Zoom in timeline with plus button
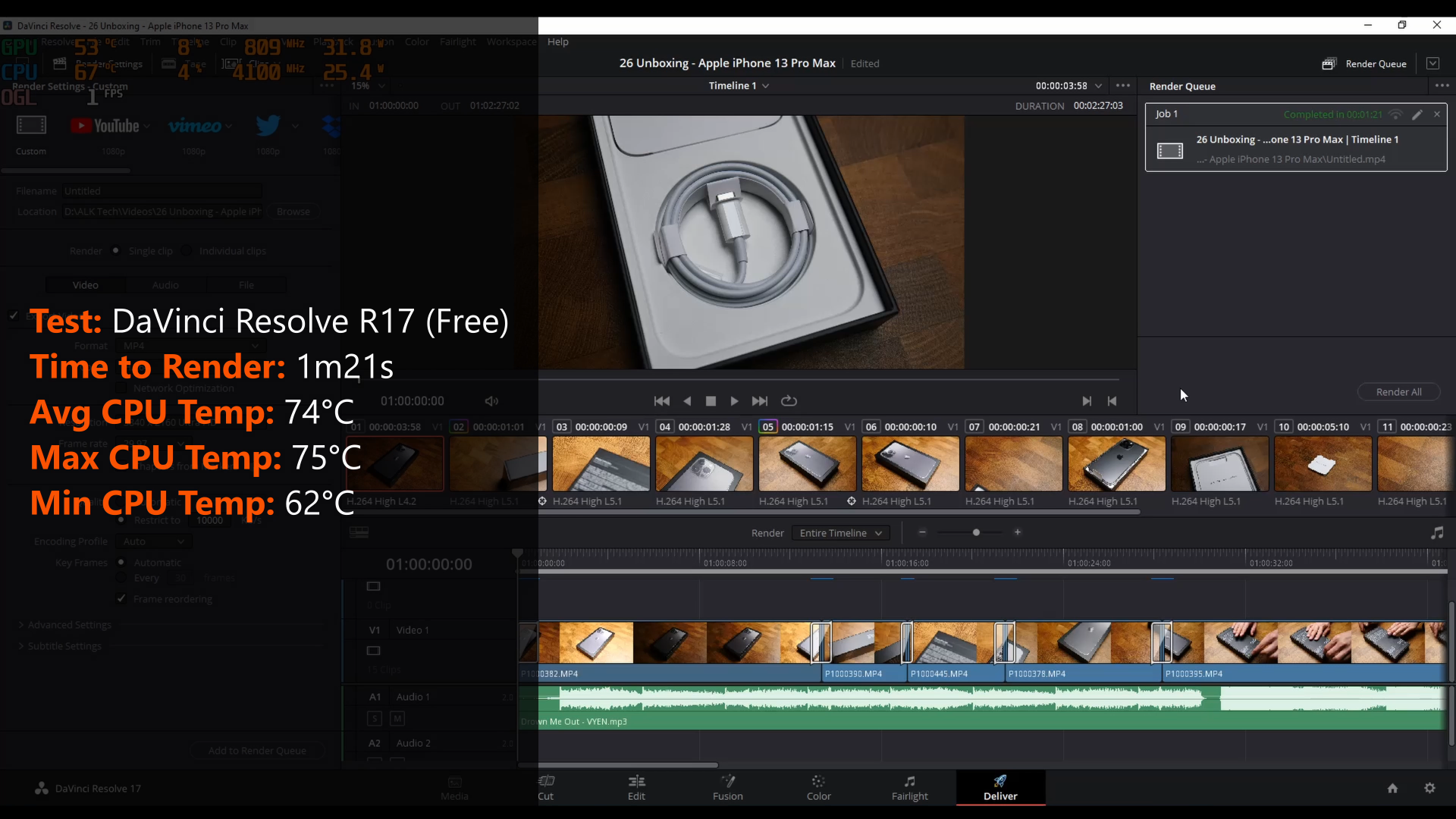This screenshot has width=1456, height=819. [x=1018, y=532]
